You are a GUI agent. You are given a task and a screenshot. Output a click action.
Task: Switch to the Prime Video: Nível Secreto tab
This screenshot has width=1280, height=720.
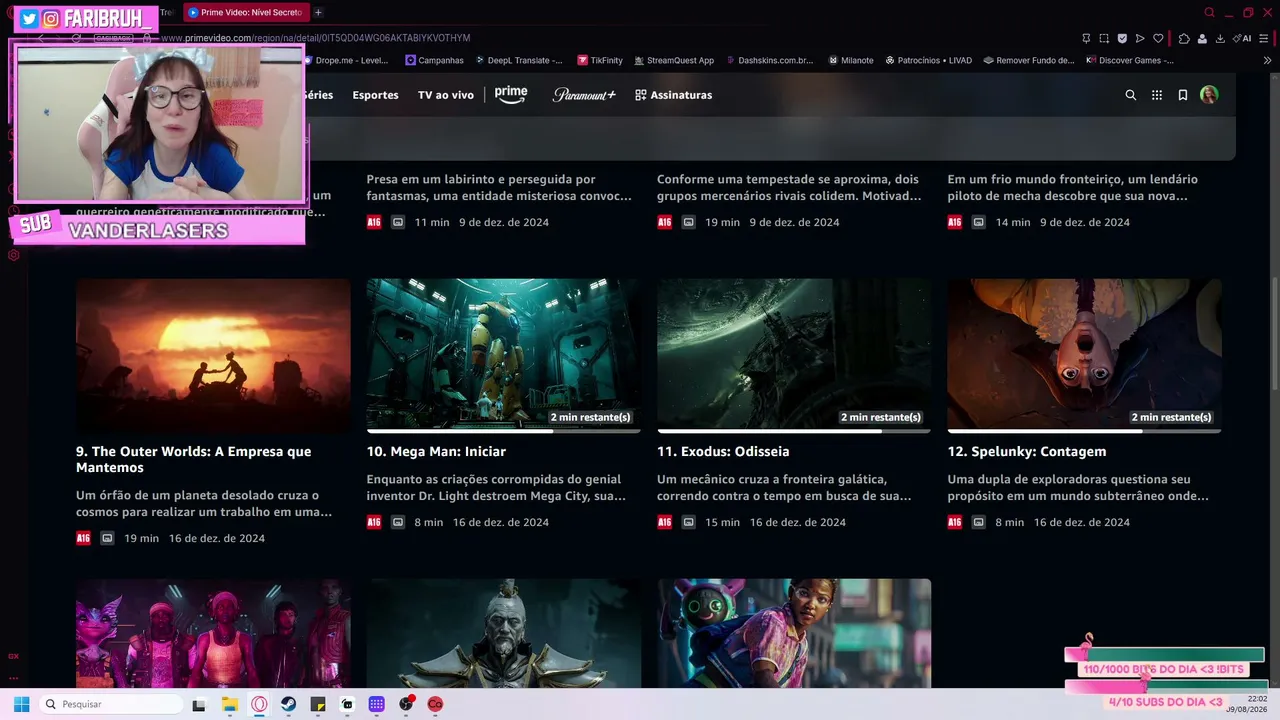[x=245, y=12]
